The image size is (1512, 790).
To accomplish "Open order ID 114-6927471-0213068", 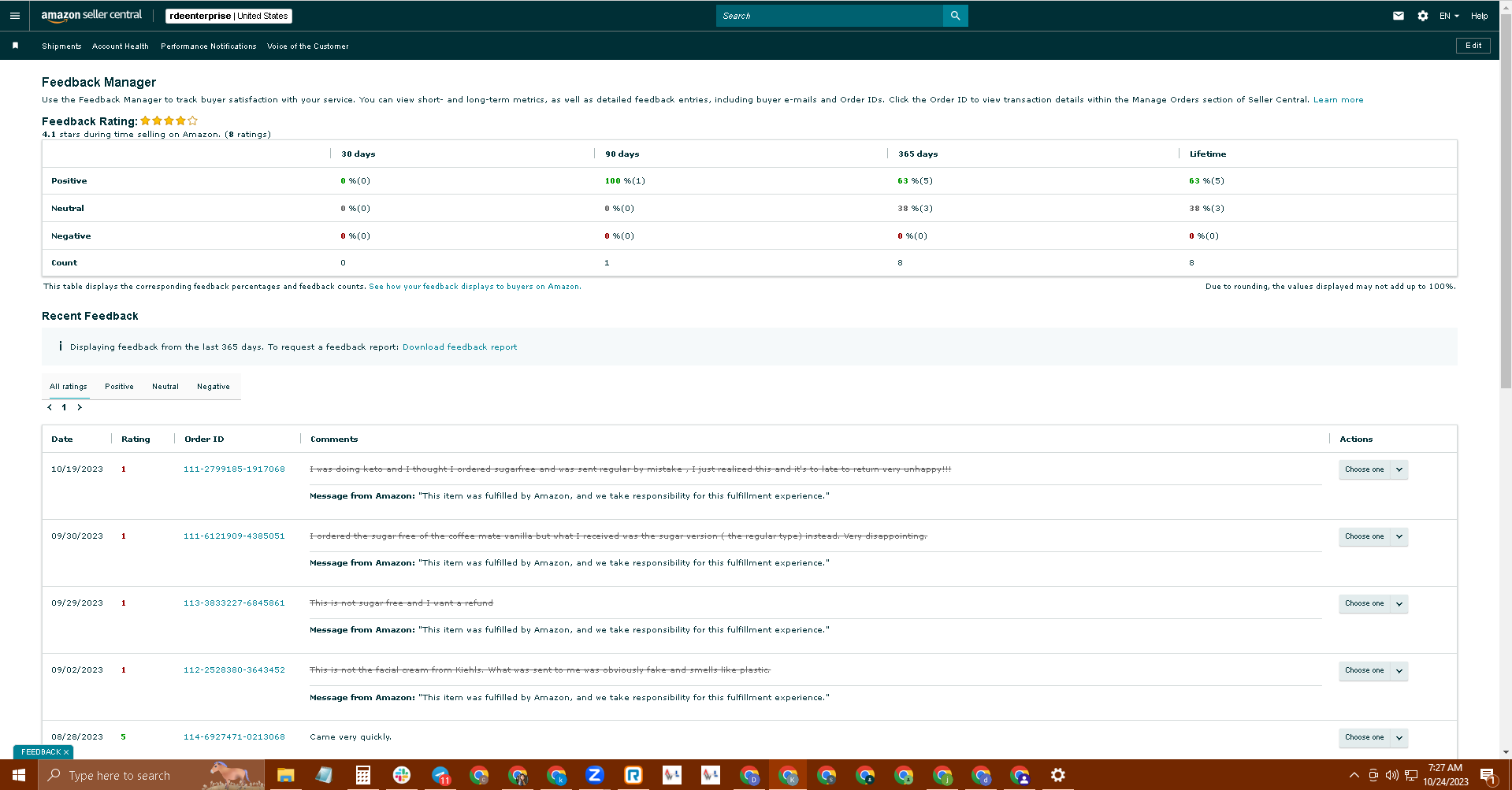I will [234, 737].
